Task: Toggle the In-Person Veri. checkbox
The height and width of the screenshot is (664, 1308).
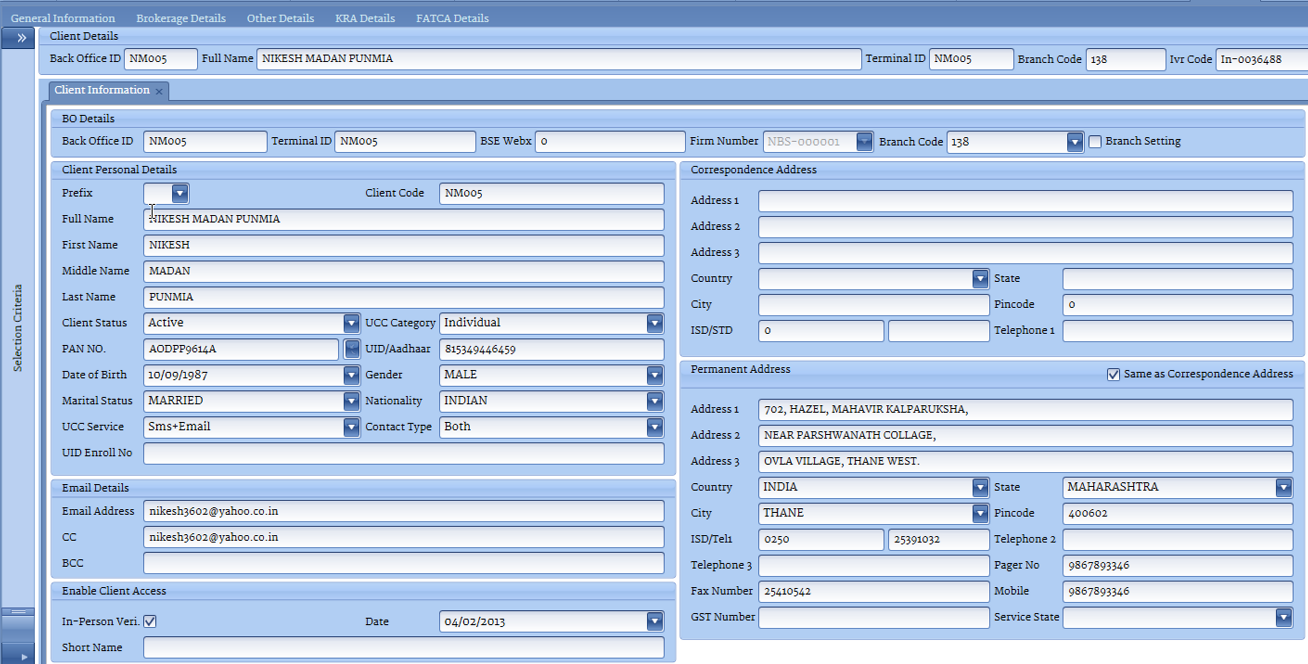Action: pos(150,622)
